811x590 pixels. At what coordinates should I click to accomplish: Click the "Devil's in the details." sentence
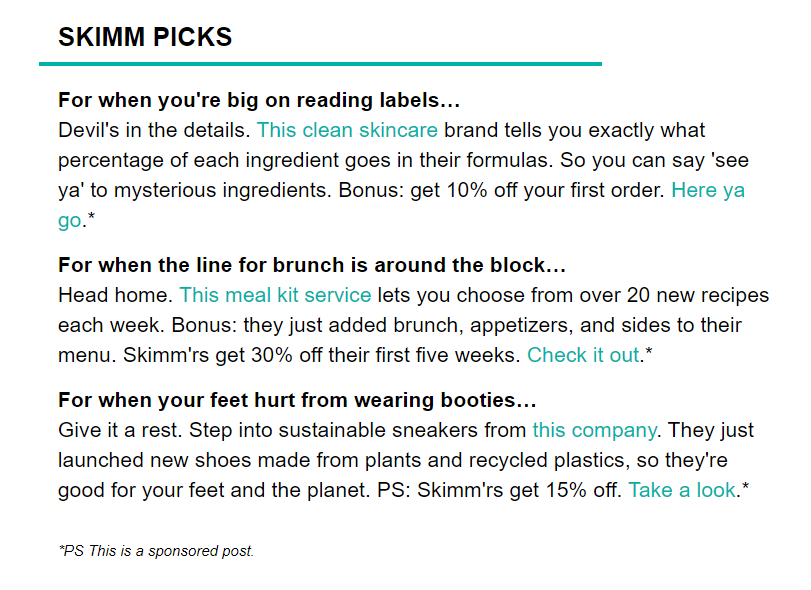pos(154,130)
